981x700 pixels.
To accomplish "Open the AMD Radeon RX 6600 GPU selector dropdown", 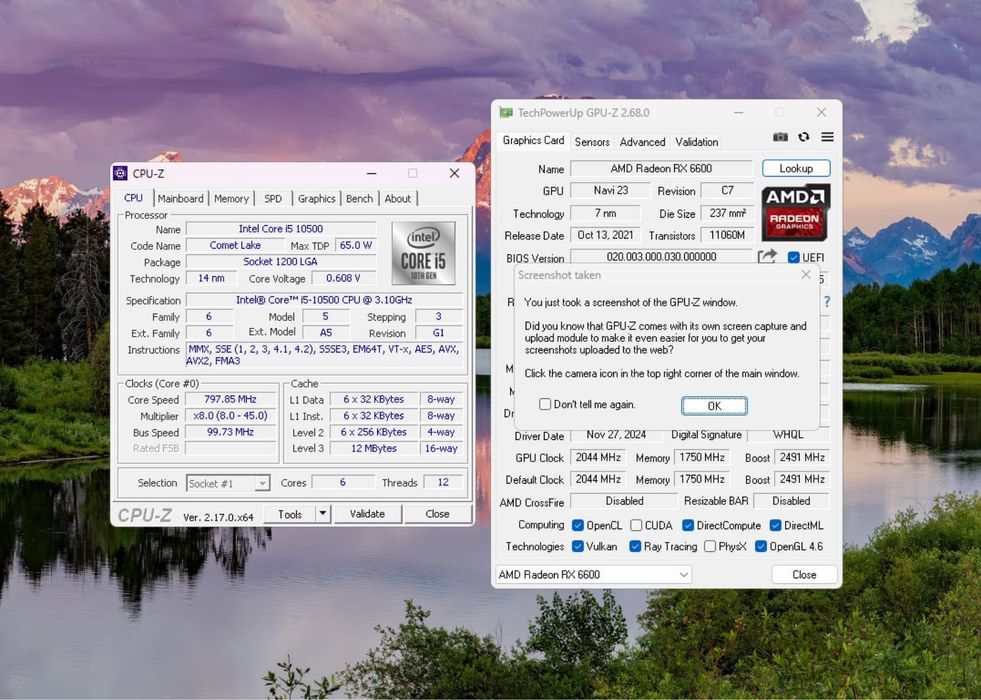I will pos(594,574).
